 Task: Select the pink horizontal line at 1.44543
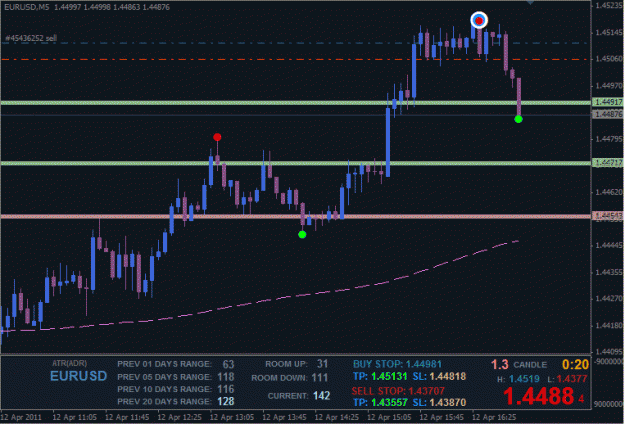(x=295, y=216)
